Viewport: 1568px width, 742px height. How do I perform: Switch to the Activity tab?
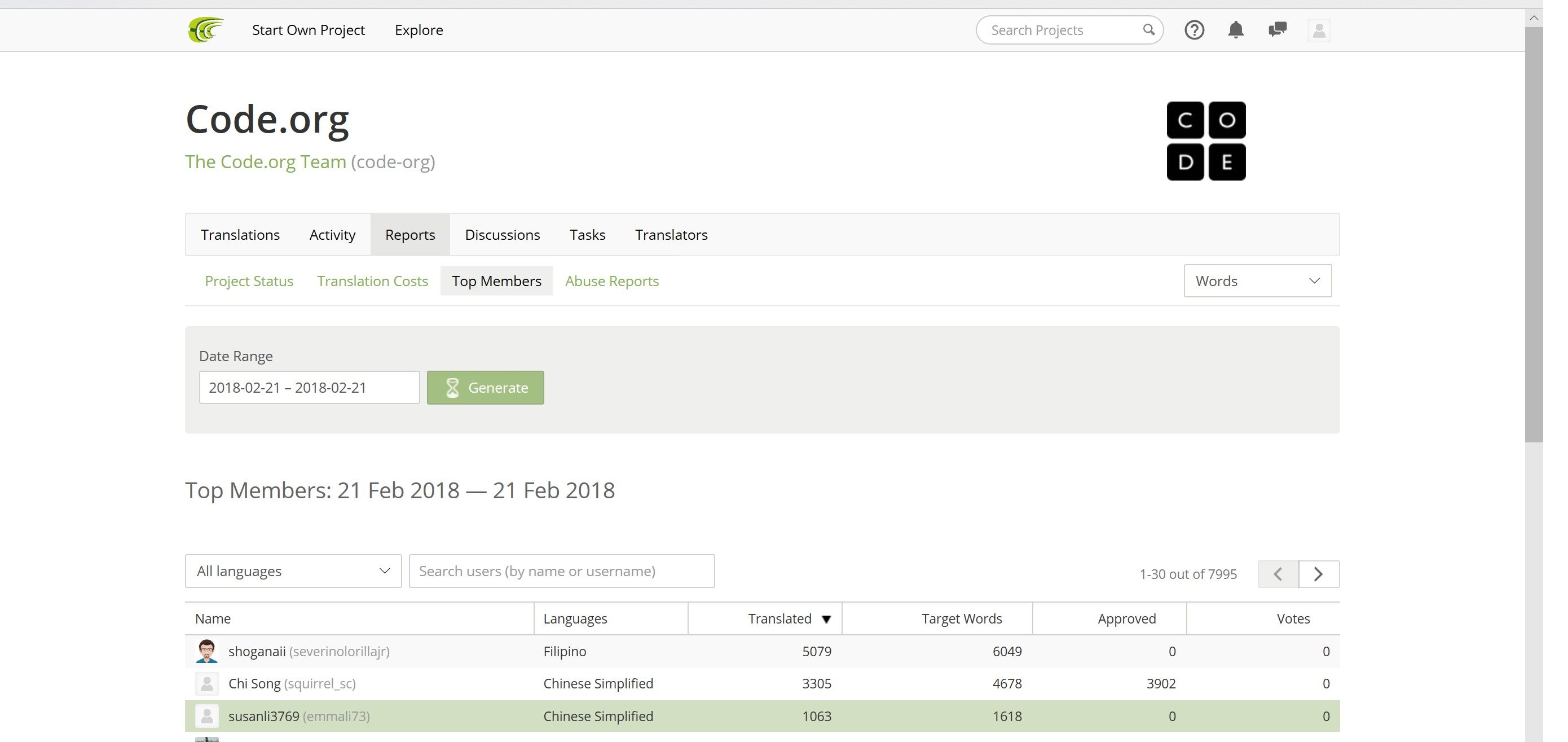tap(332, 234)
